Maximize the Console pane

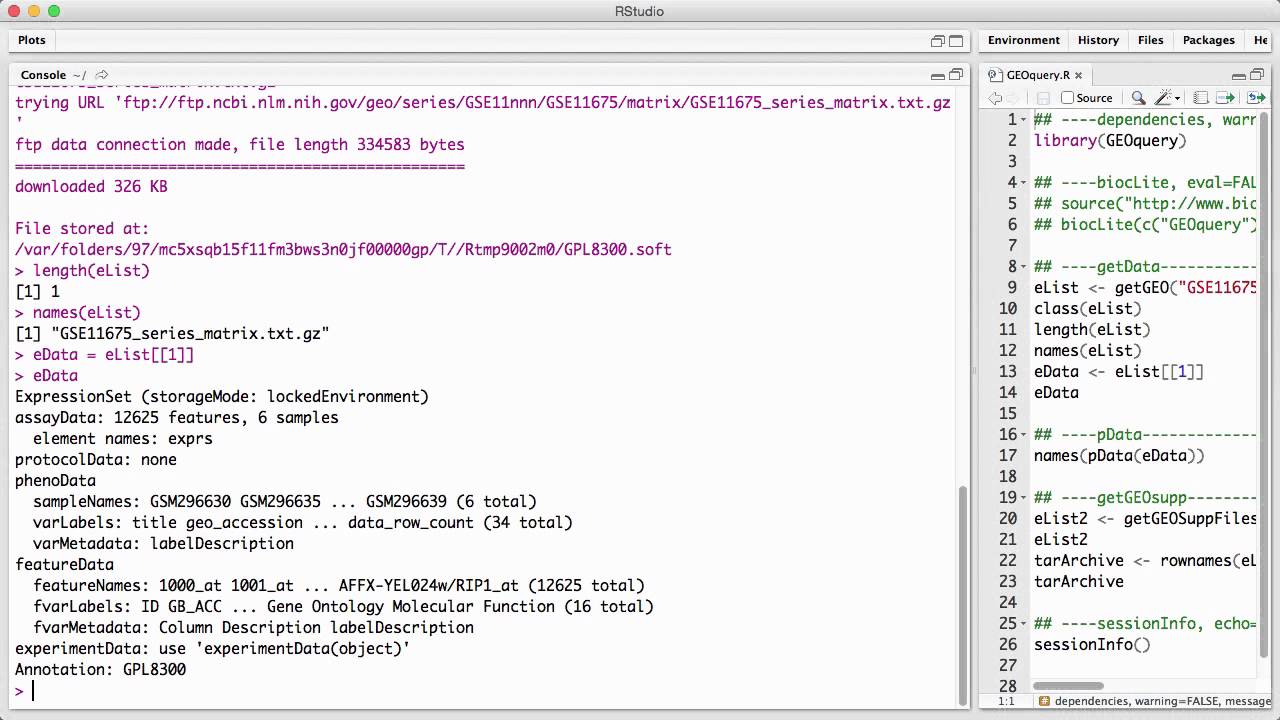[x=956, y=75]
